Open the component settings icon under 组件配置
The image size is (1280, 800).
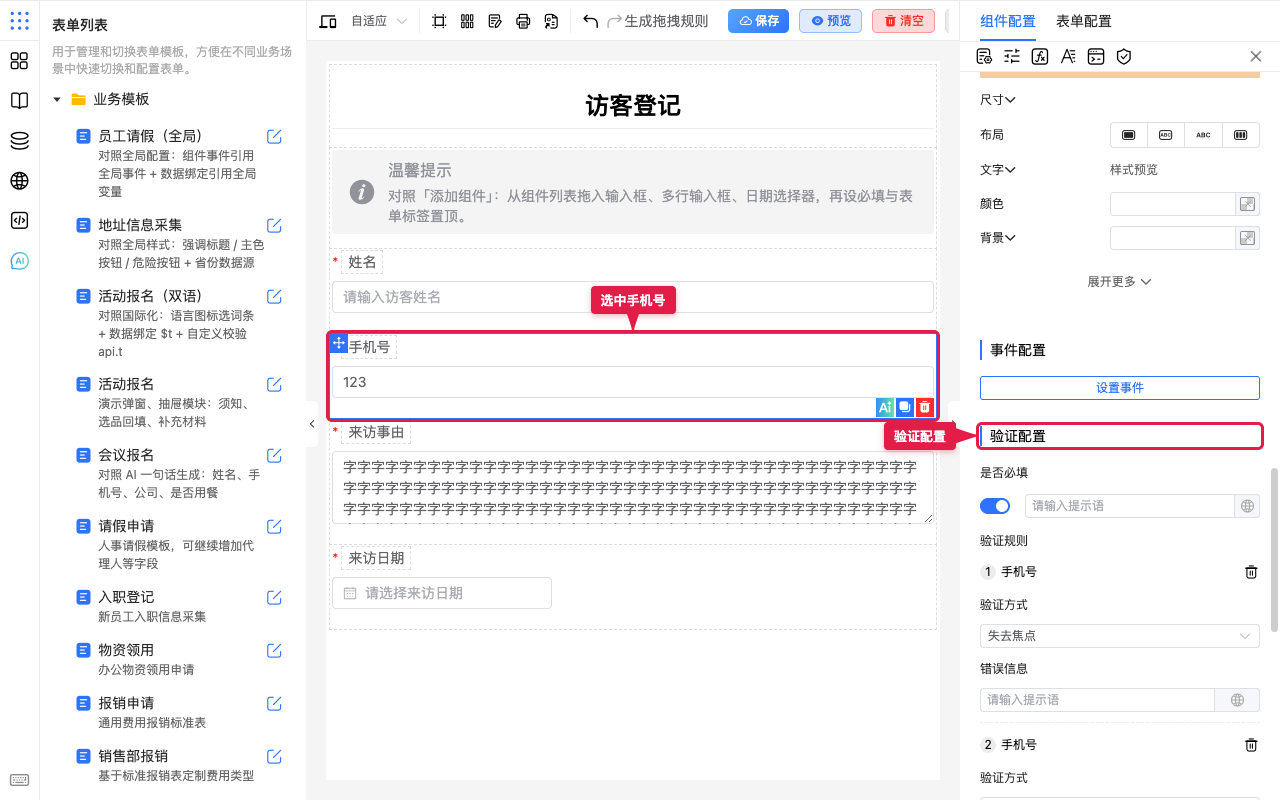(984, 57)
